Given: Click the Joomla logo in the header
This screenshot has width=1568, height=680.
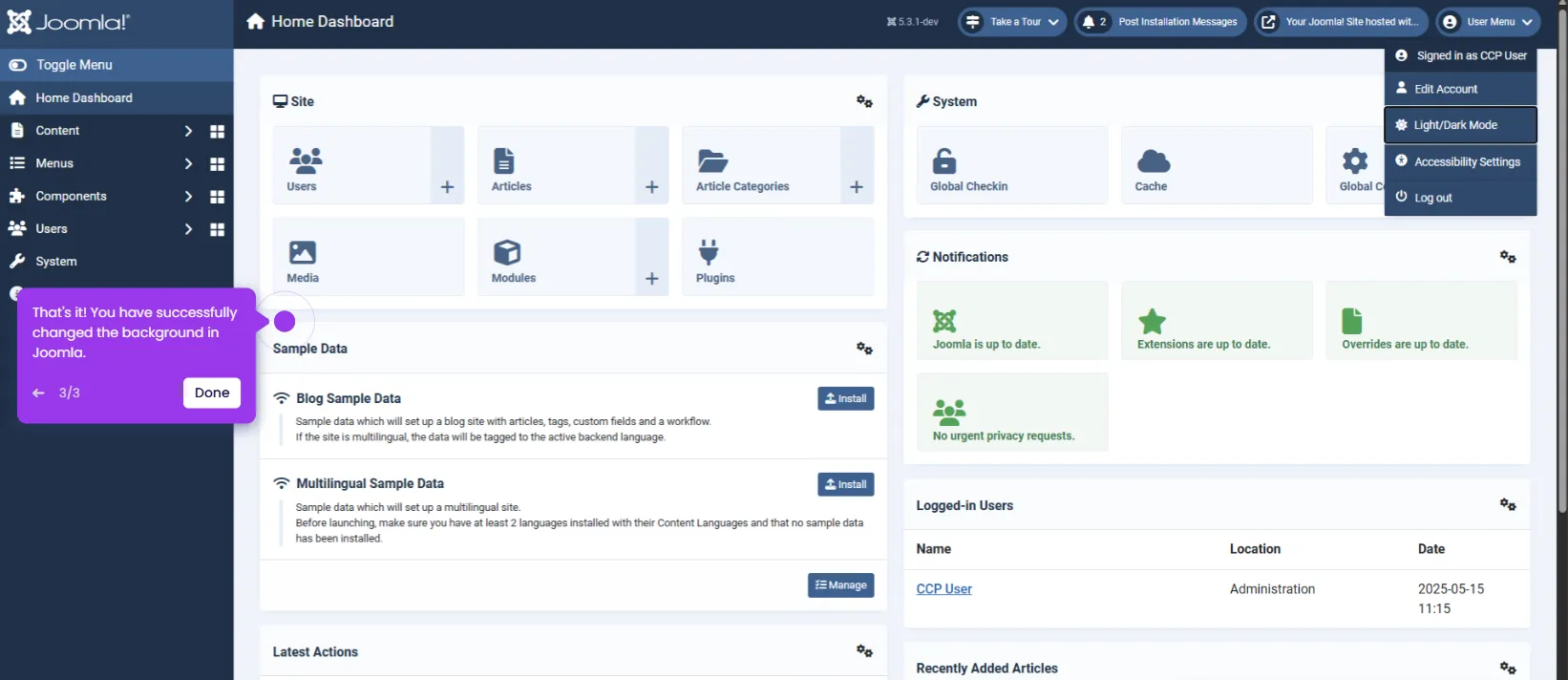Looking at the screenshot, I should tap(68, 21).
